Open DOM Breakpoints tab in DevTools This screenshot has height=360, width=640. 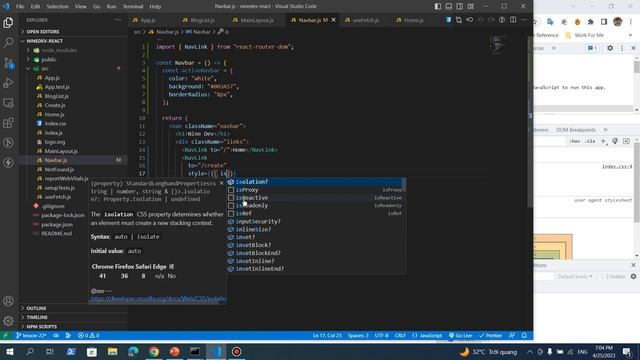point(576,130)
